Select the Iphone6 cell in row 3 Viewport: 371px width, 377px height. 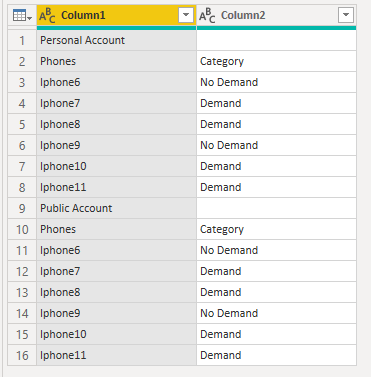tap(116, 82)
